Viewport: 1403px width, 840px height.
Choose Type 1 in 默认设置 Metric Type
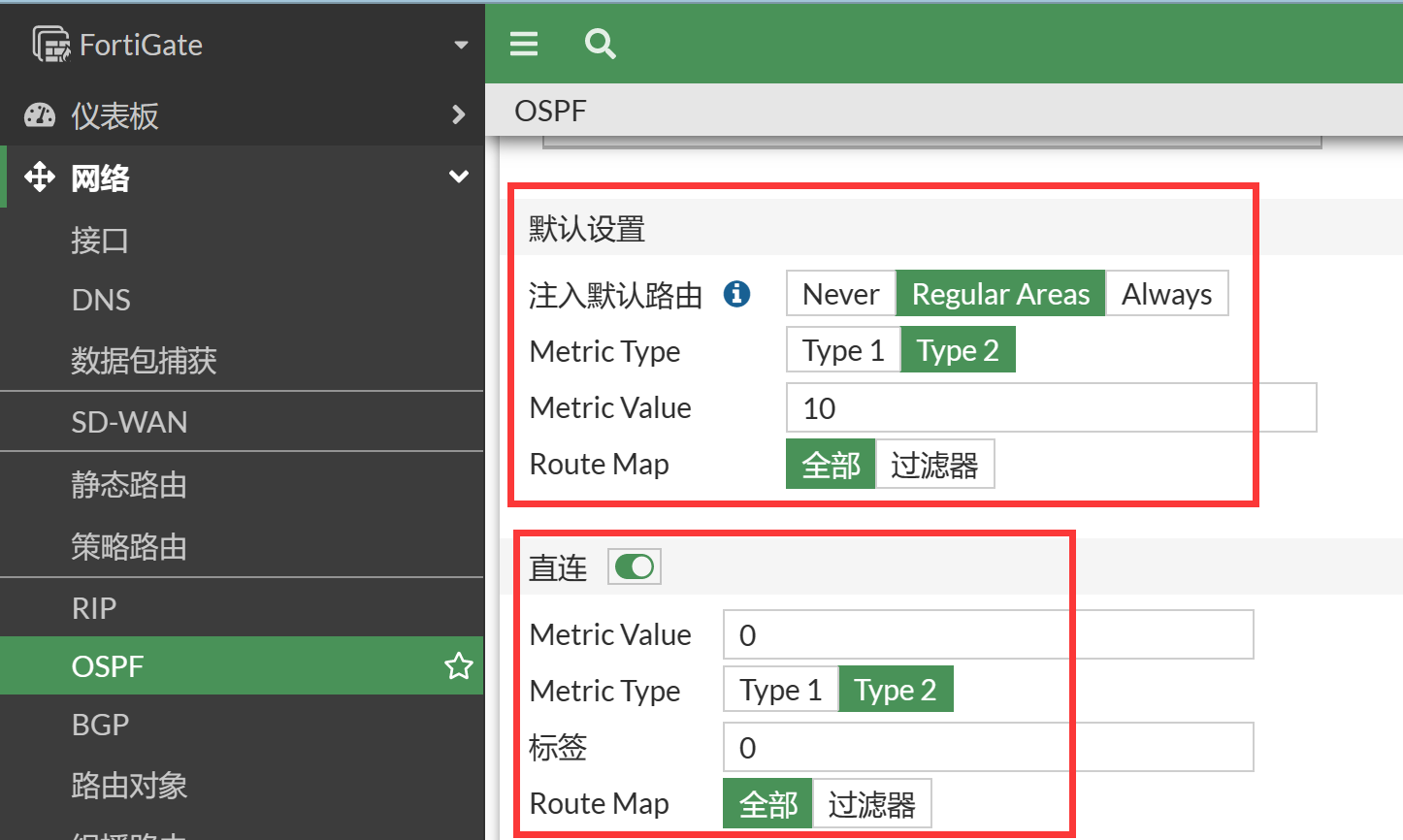coord(843,350)
